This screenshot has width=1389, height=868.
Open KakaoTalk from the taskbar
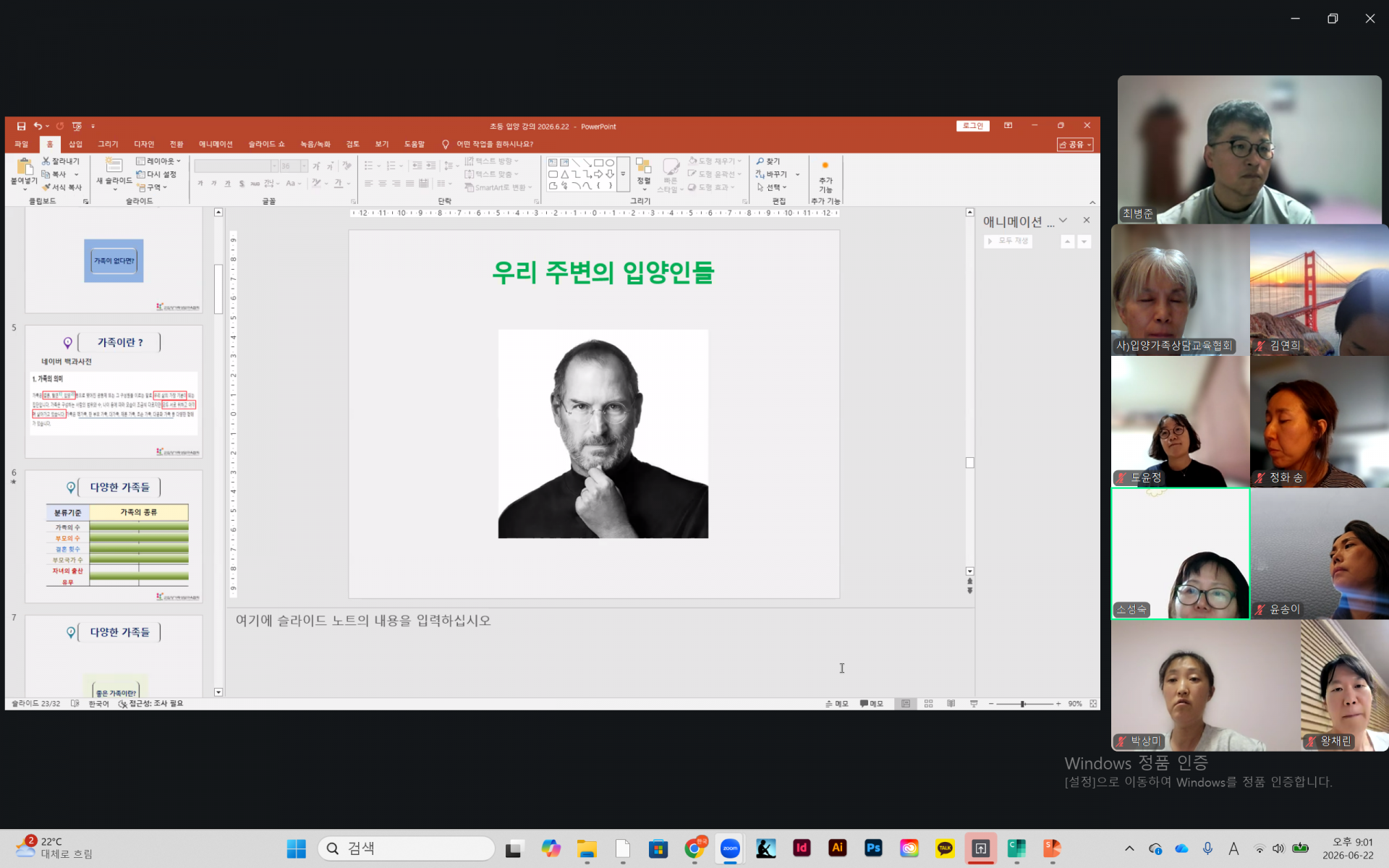tap(945, 848)
